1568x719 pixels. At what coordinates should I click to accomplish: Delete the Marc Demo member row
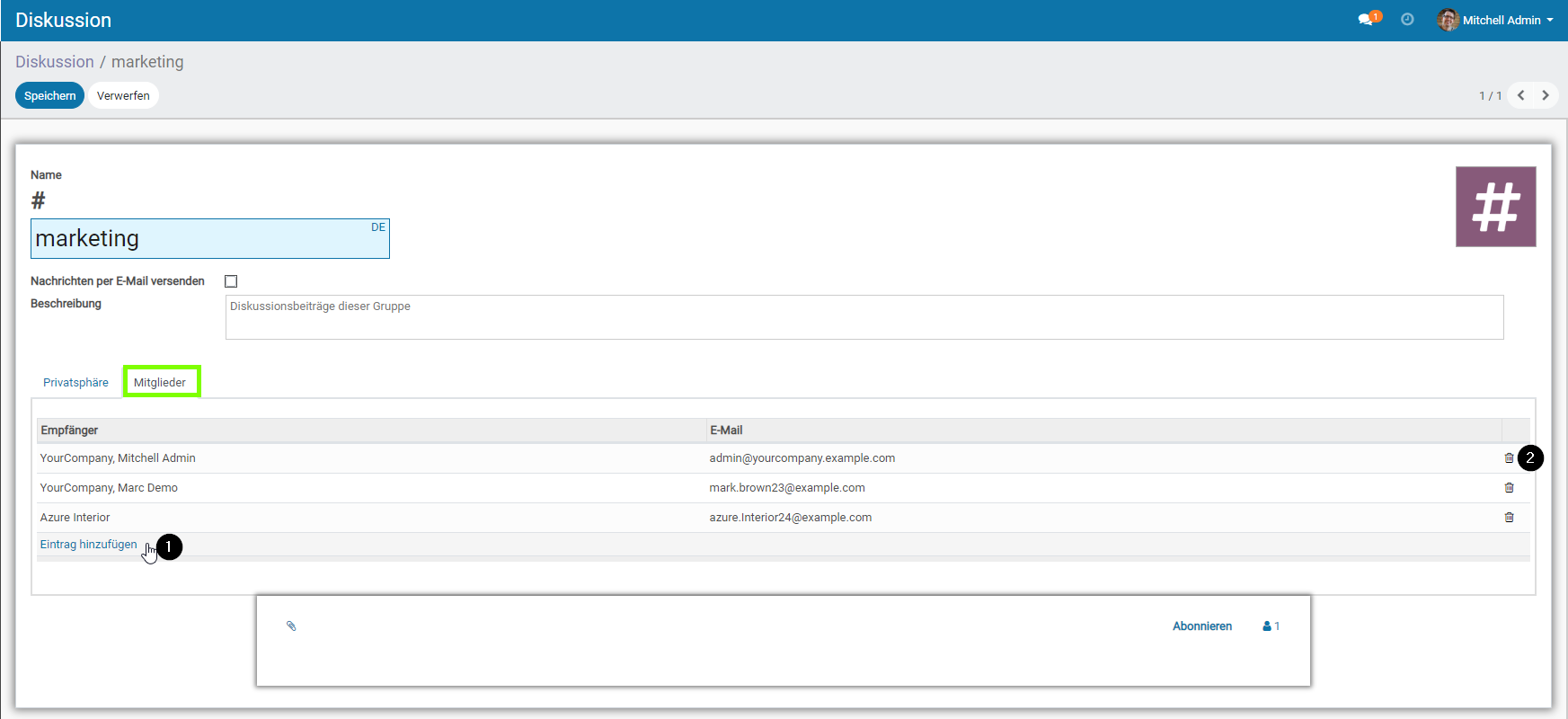pyautogui.click(x=1509, y=488)
